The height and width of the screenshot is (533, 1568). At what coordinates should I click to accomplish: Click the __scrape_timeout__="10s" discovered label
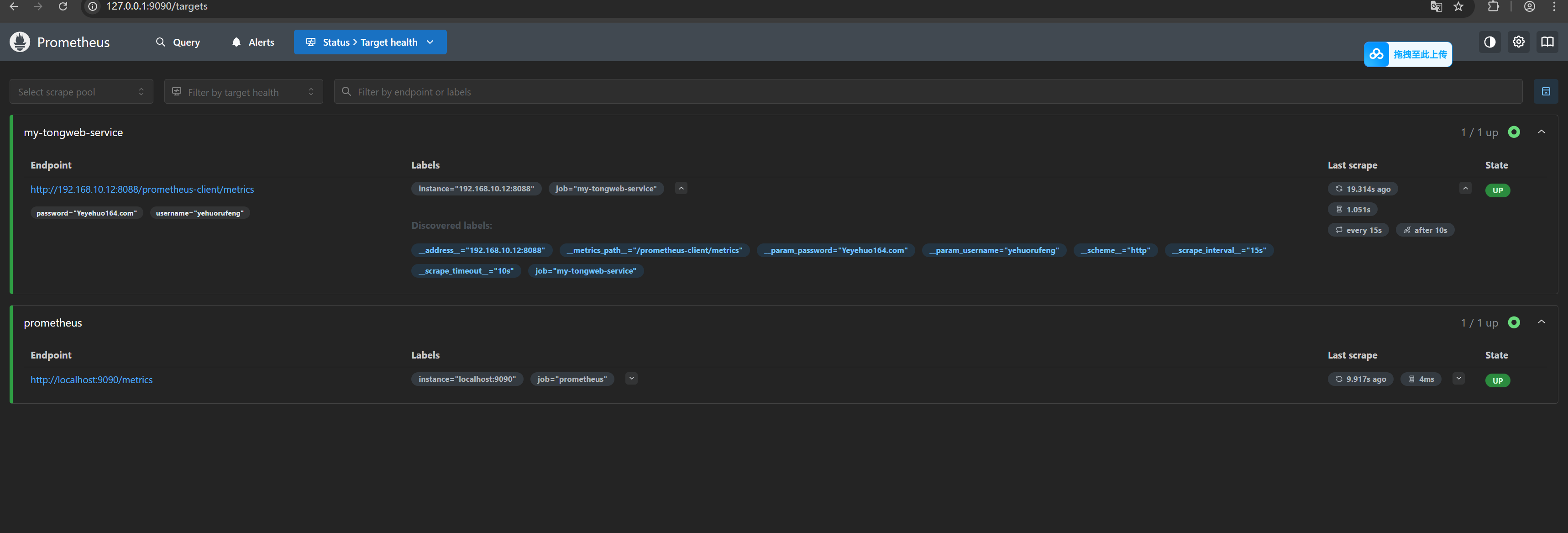pos(466,271)
